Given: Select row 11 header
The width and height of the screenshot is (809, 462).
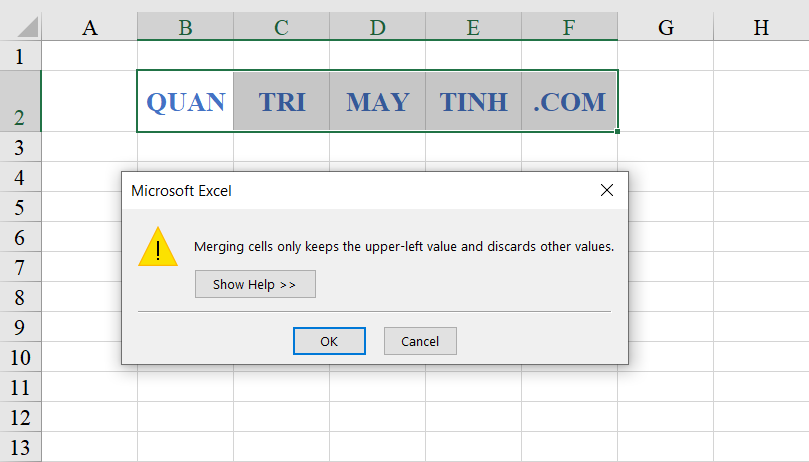Looking at the screenshot, I should pyautogui.click(x=20, y=387).
